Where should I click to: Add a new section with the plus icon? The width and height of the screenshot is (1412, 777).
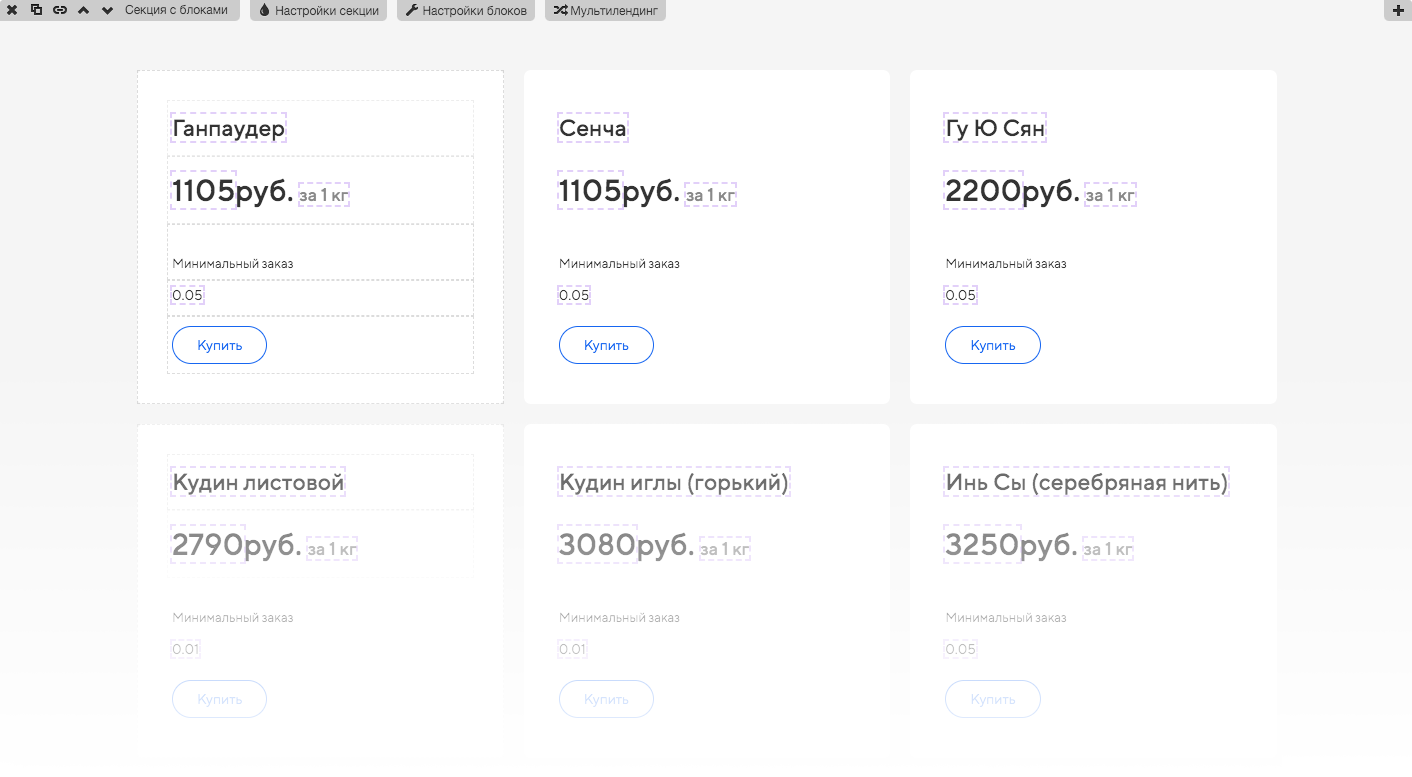click(1398, 10)
